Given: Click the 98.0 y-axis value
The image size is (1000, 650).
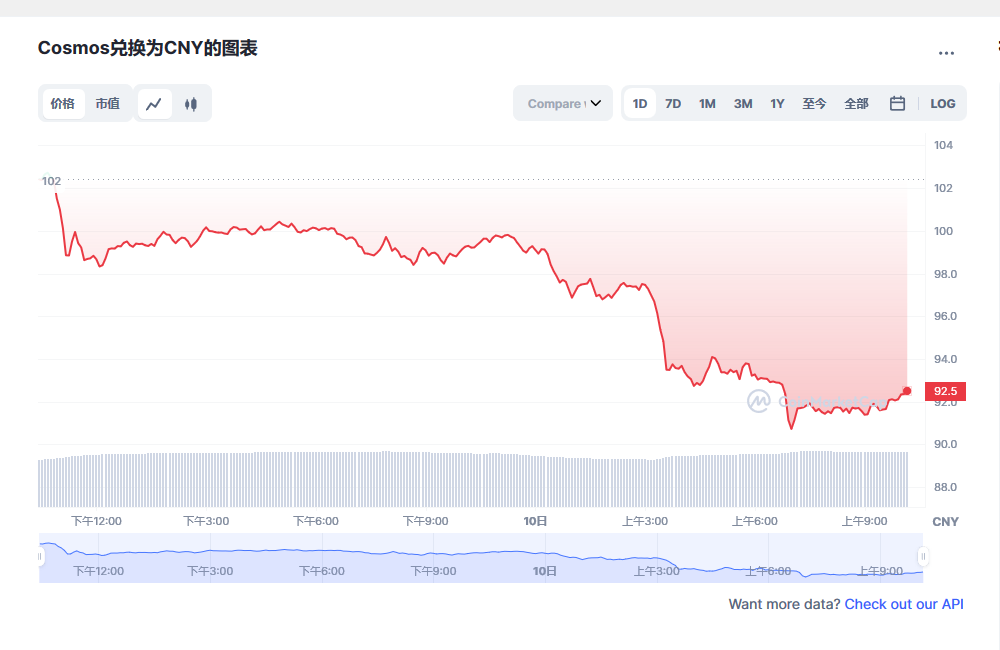Looking at the screenshot, I should click(x=945, y=274).
